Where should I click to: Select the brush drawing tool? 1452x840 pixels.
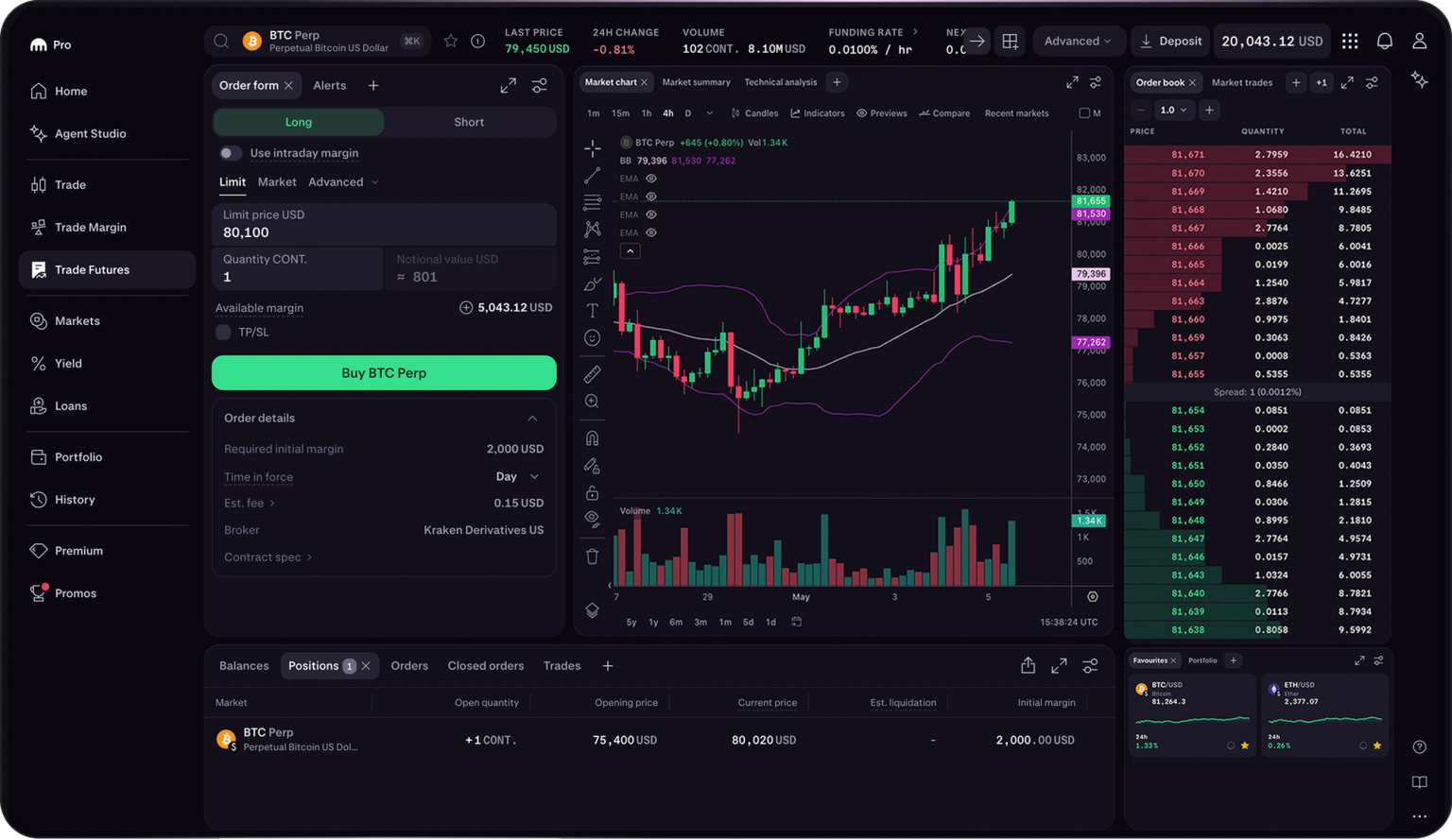point(593,283)
